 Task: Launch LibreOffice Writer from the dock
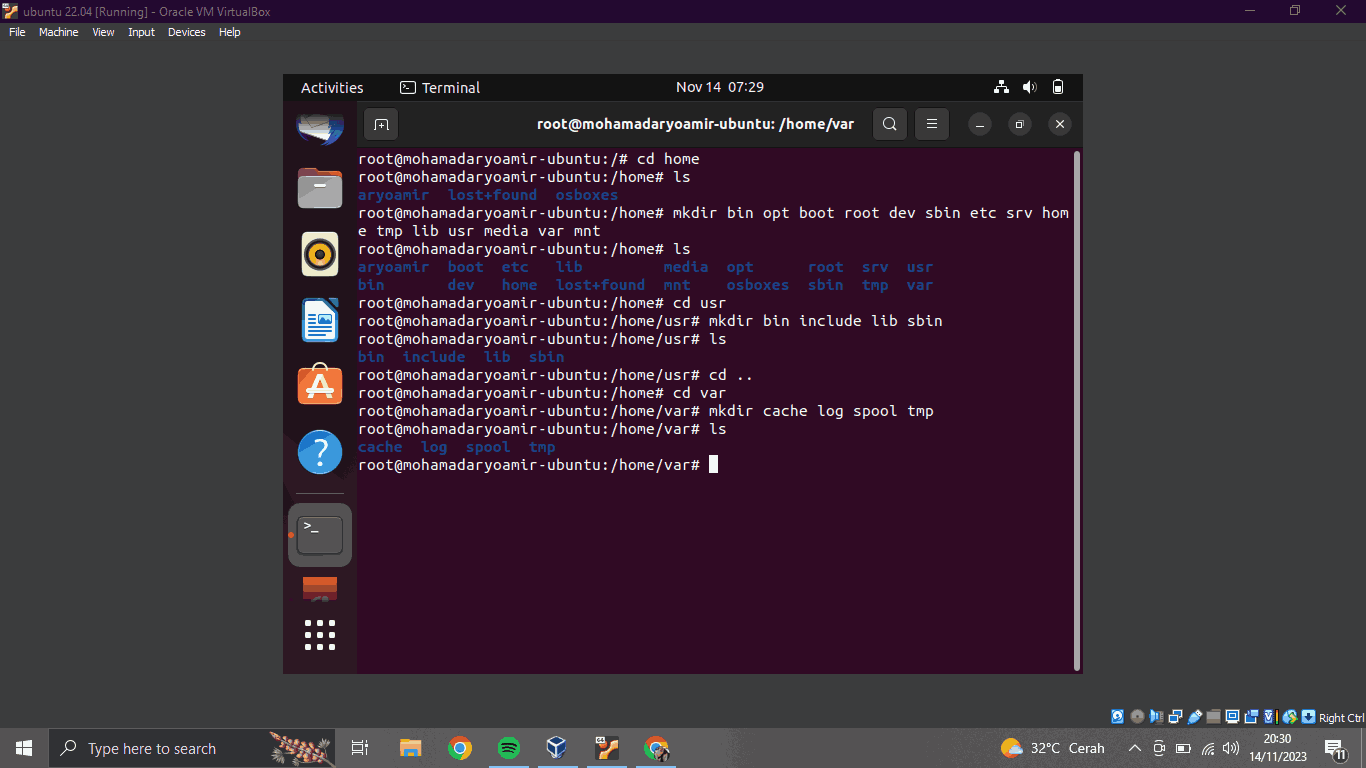coord(320,320)
